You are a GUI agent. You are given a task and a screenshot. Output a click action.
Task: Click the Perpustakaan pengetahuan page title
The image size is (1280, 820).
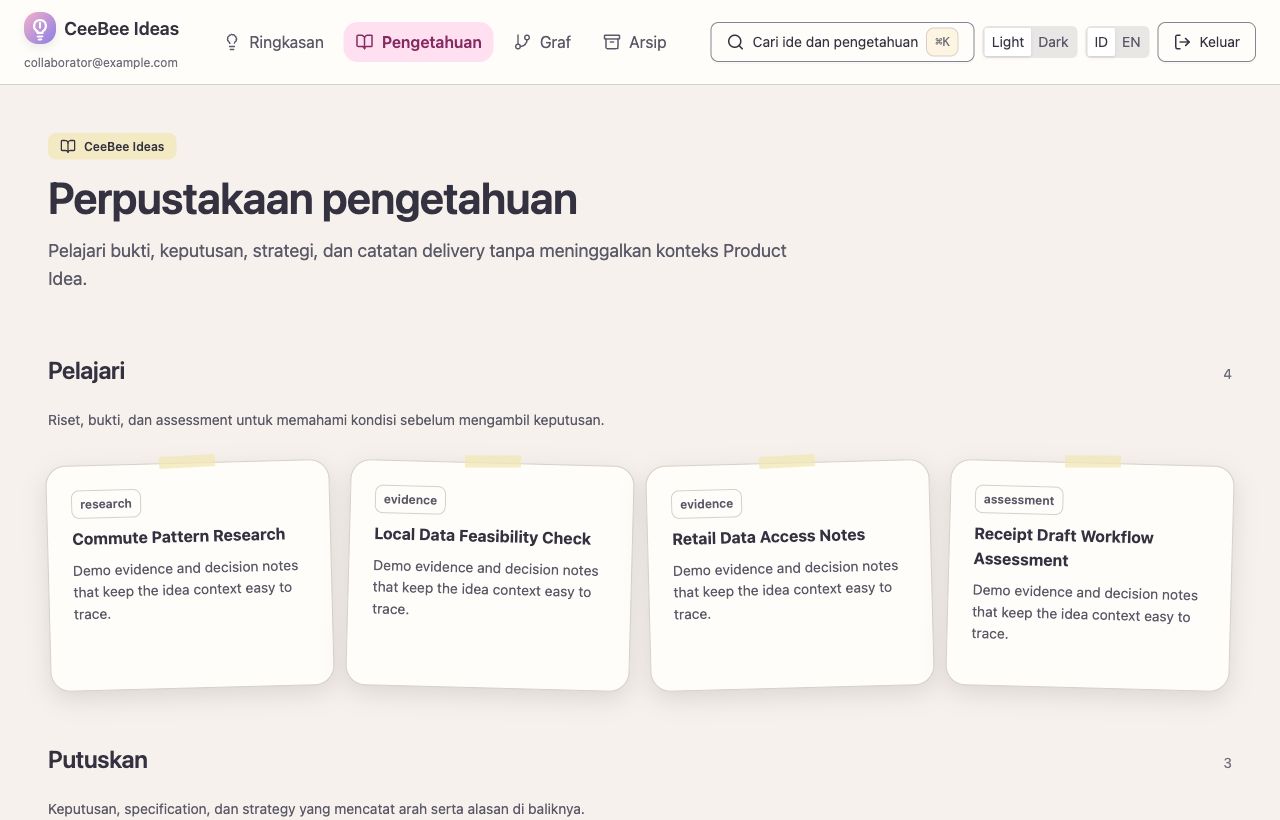313,199
